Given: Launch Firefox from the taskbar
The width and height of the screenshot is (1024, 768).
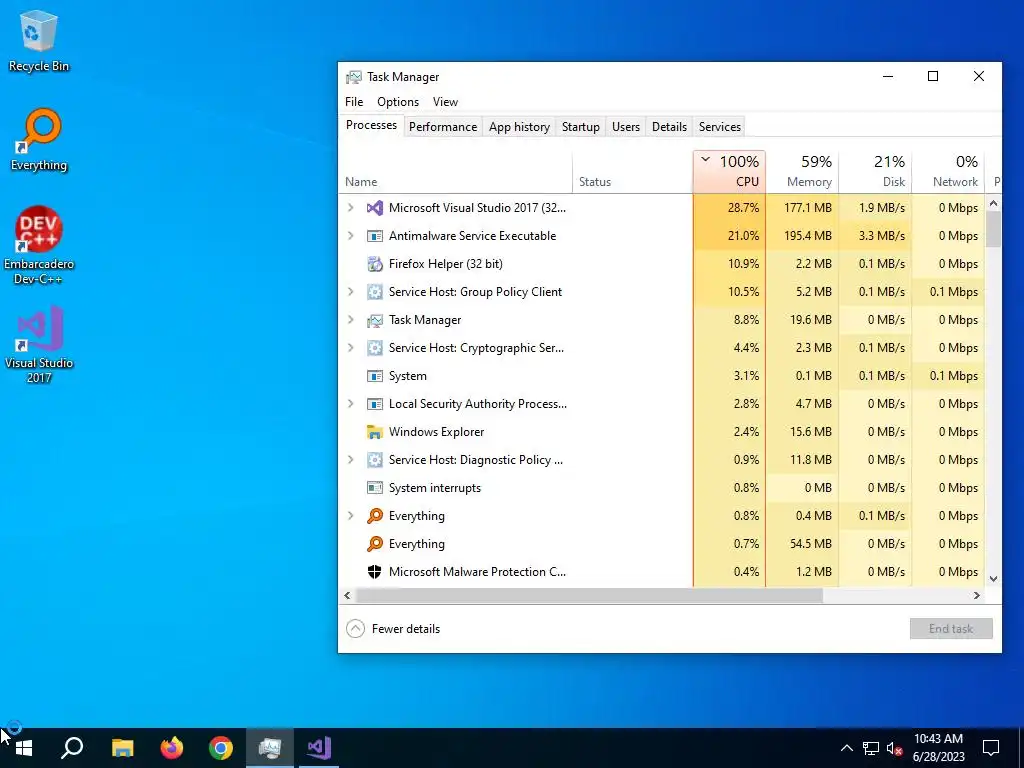Looking at the screenshot, I should coord(172,748).
